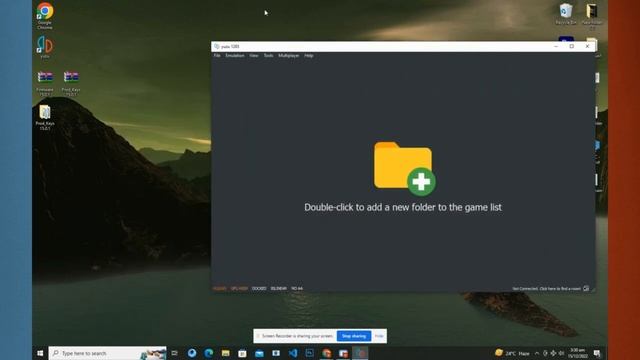Toggle the DOCKED mode status button
The width and height of the screenshot is (640, 360).
259,289
